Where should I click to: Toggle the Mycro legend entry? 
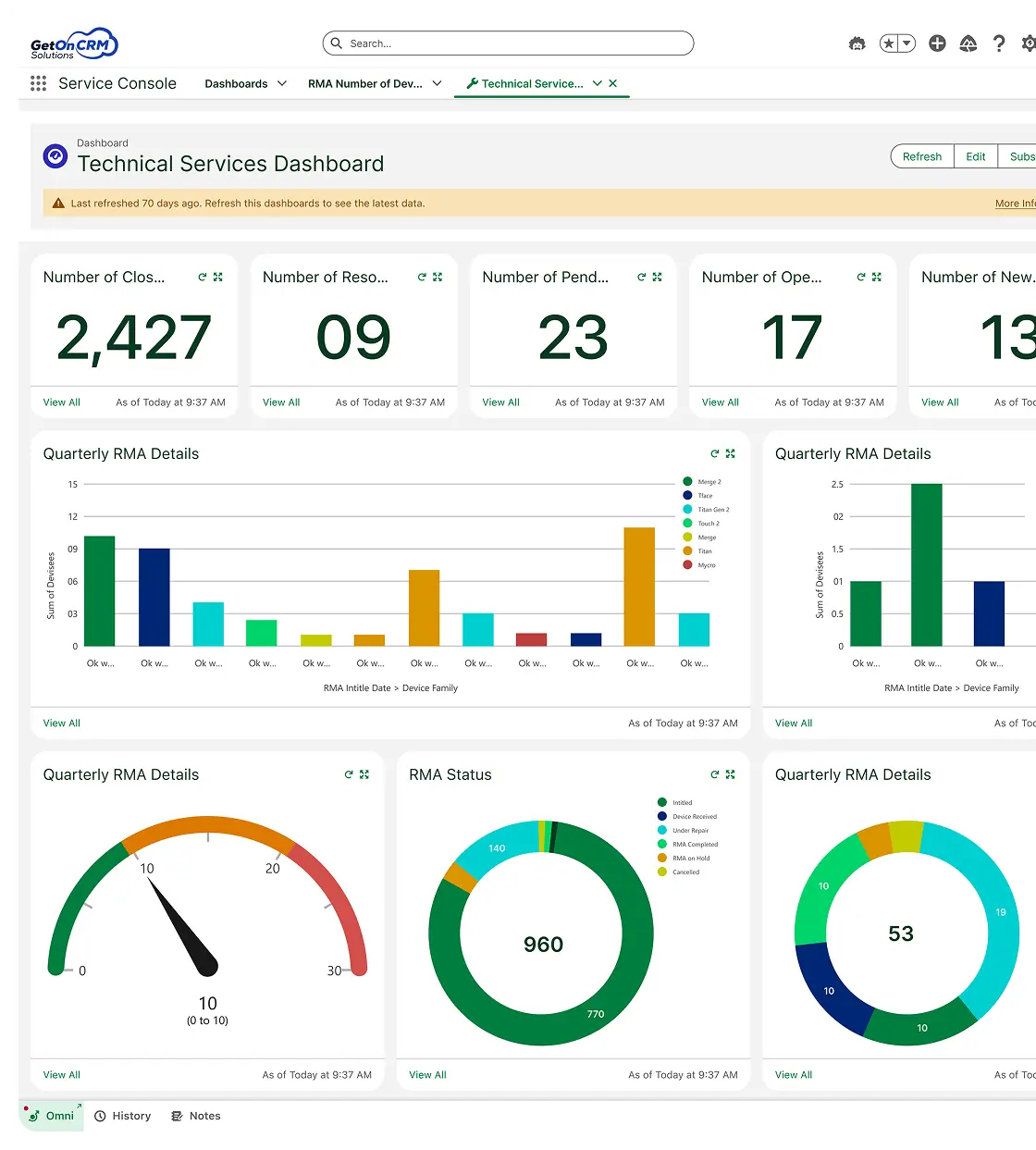point(700,565)
